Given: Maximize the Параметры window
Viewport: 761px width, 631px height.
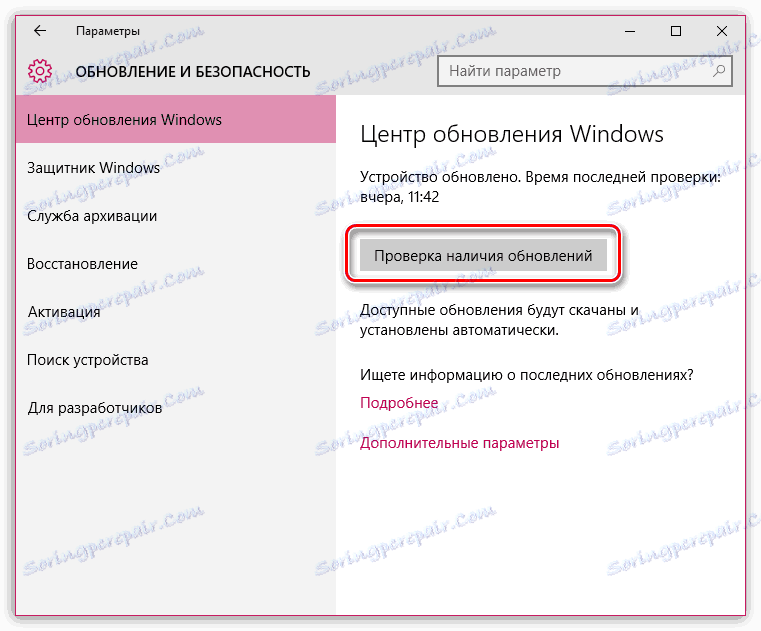Looking at the screenshot, I should point(676,31).
